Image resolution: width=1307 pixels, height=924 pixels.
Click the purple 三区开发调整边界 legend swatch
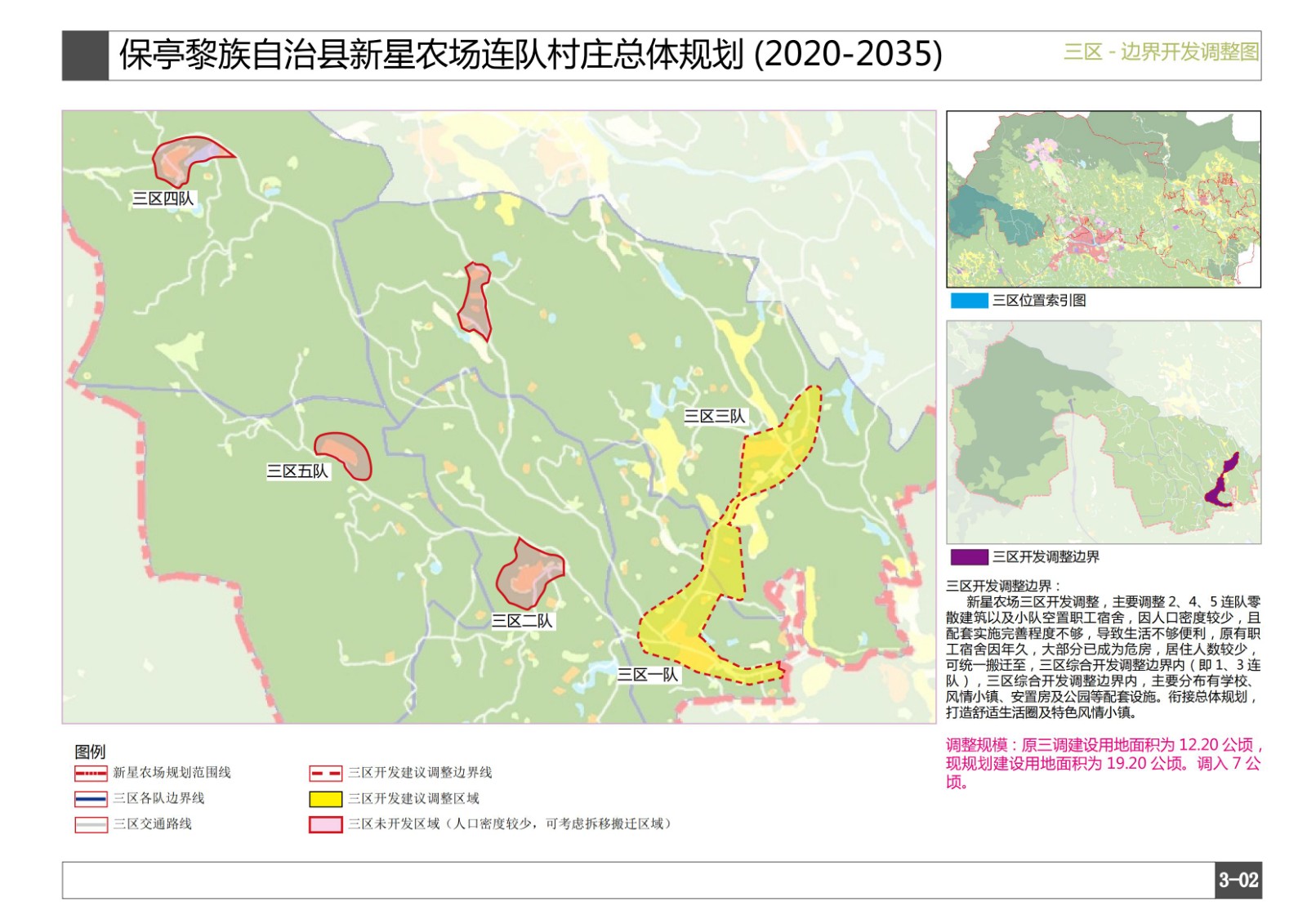(969, 557)
